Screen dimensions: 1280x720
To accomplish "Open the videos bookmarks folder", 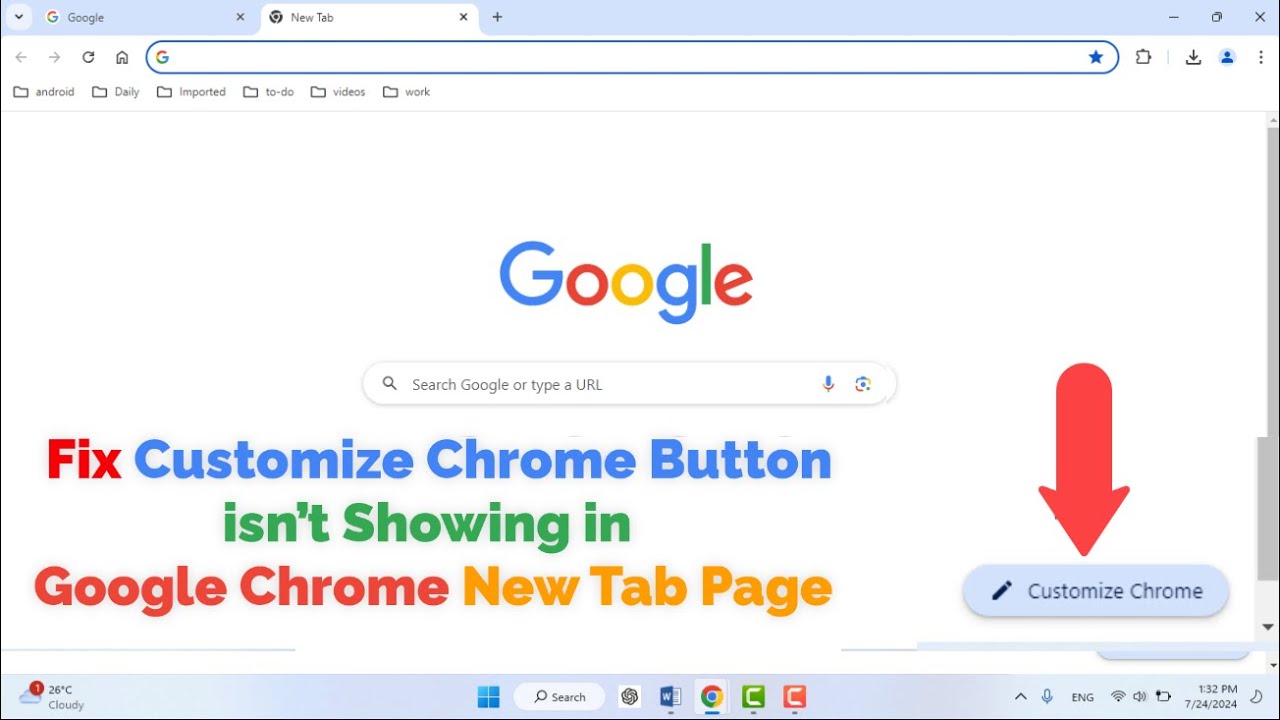I will tap(338, 92).
